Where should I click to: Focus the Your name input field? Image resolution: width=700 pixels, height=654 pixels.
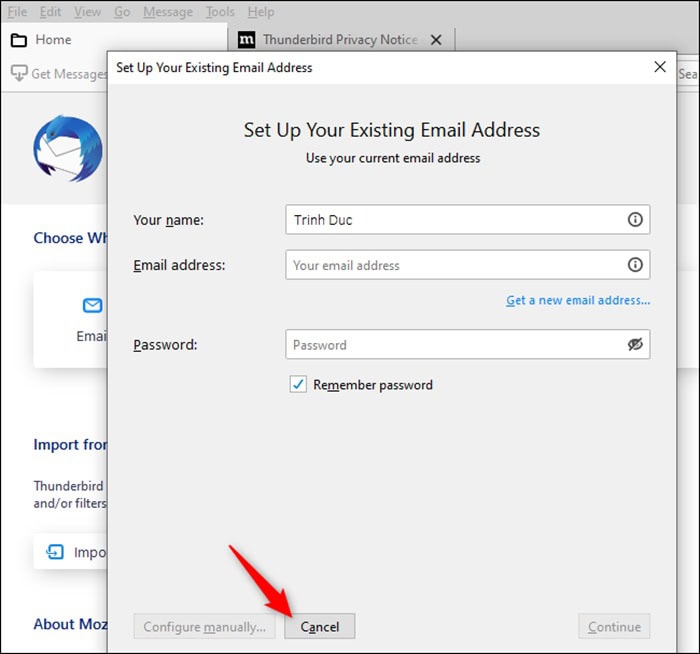click(x=467, y=219)
